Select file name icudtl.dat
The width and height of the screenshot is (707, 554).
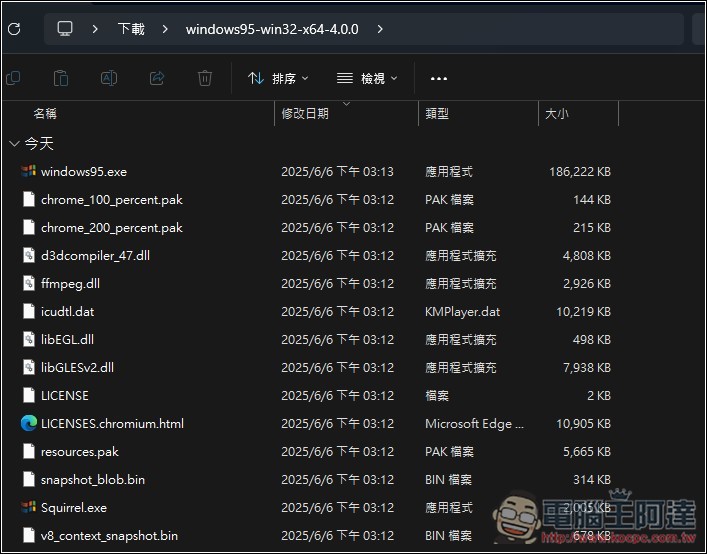coord(67,311)
